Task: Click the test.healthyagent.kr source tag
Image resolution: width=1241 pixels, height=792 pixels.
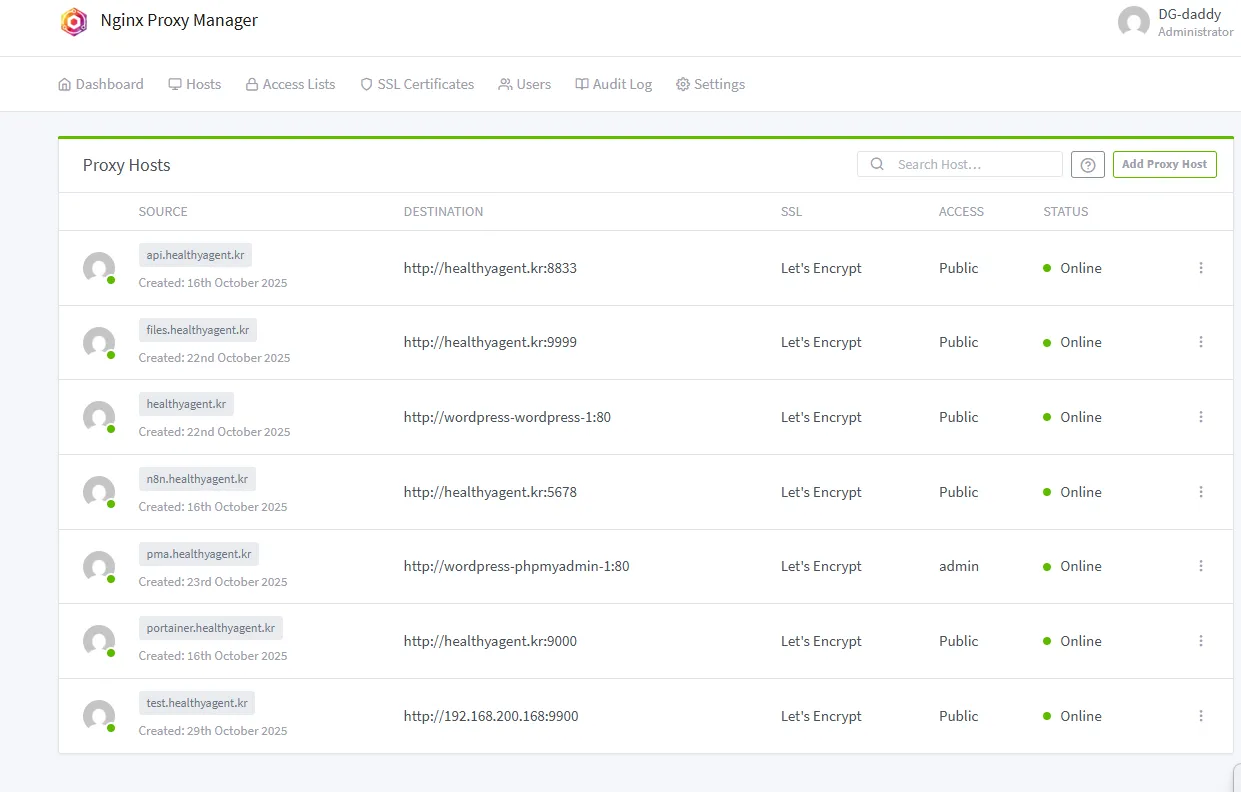Action: coord(197,703)
